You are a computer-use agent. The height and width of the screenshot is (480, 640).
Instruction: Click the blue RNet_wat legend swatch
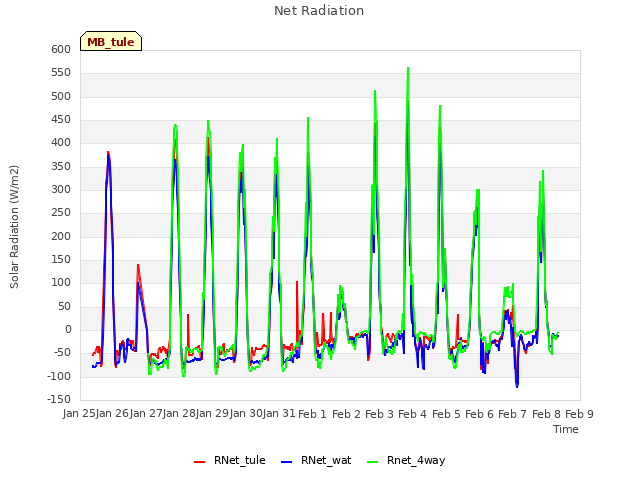(287, 462)
